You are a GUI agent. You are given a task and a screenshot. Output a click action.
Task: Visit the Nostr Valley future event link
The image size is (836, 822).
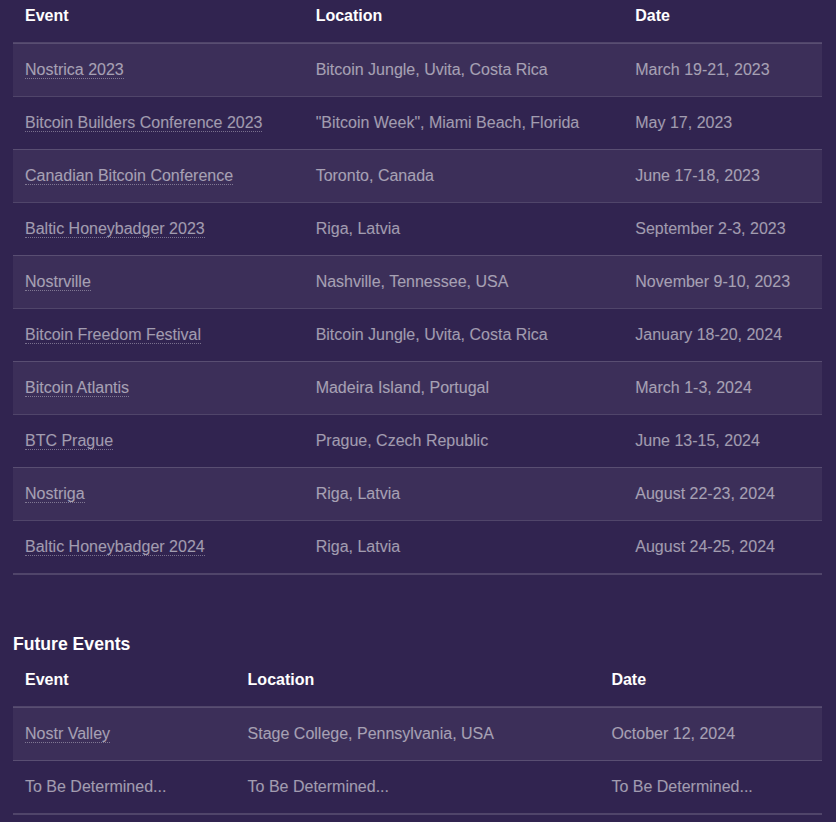pos(67,734)
